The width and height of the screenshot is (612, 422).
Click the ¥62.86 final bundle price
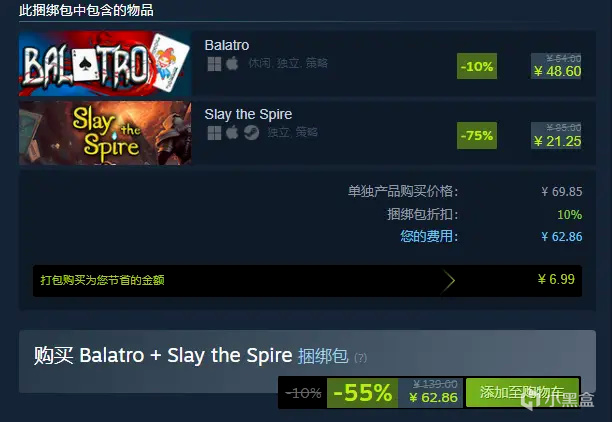point(433,397)
